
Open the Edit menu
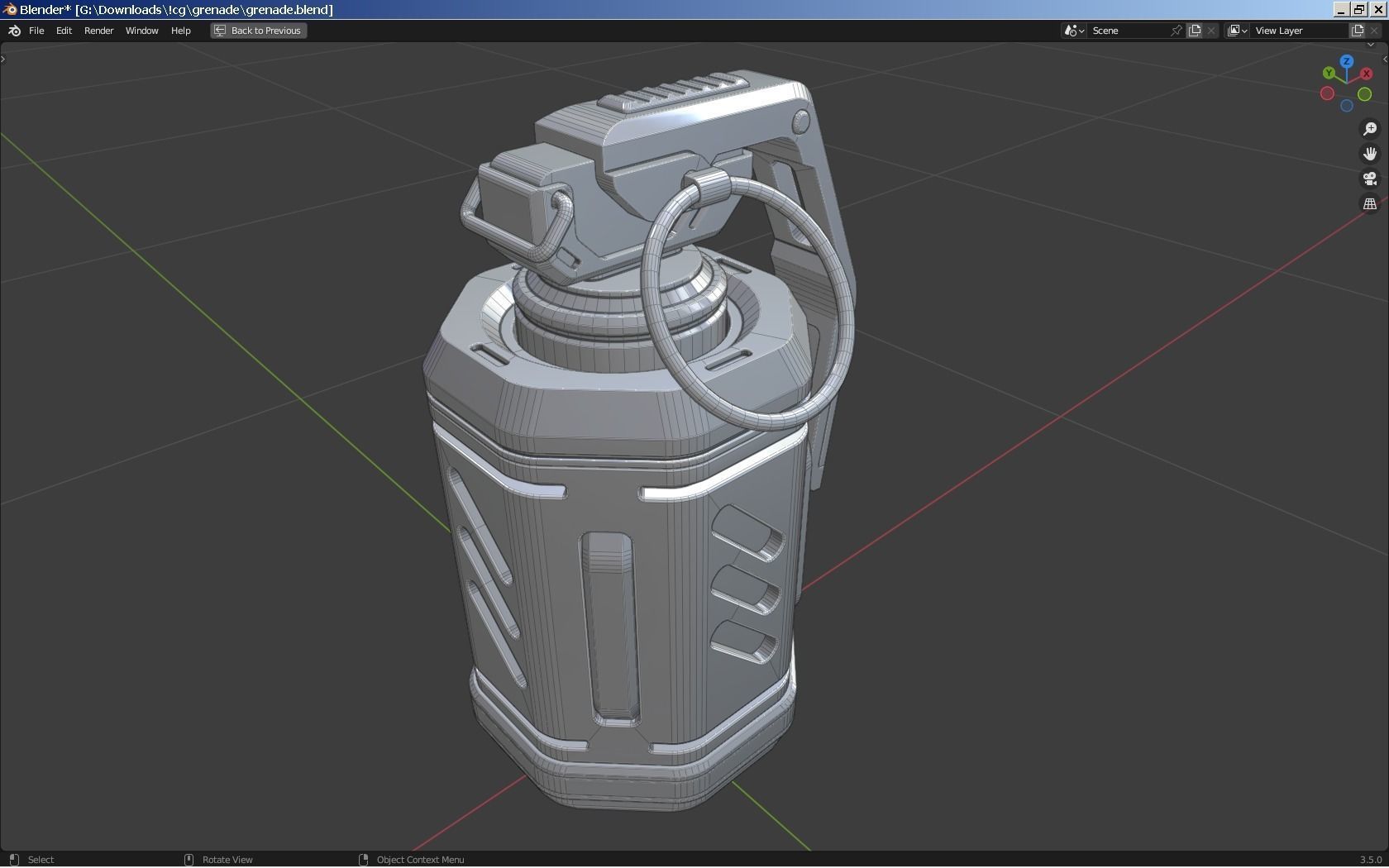(x=64, y=31)
